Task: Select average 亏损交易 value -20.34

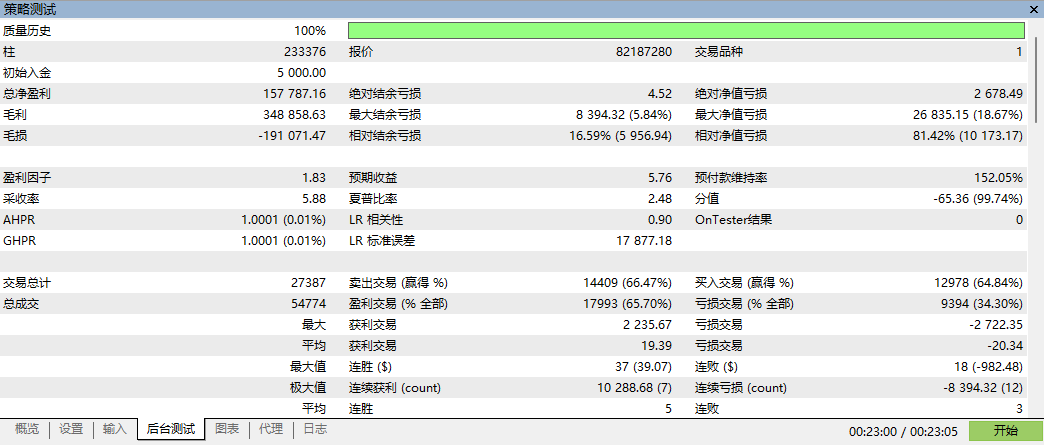Action: click(1005, 346)
